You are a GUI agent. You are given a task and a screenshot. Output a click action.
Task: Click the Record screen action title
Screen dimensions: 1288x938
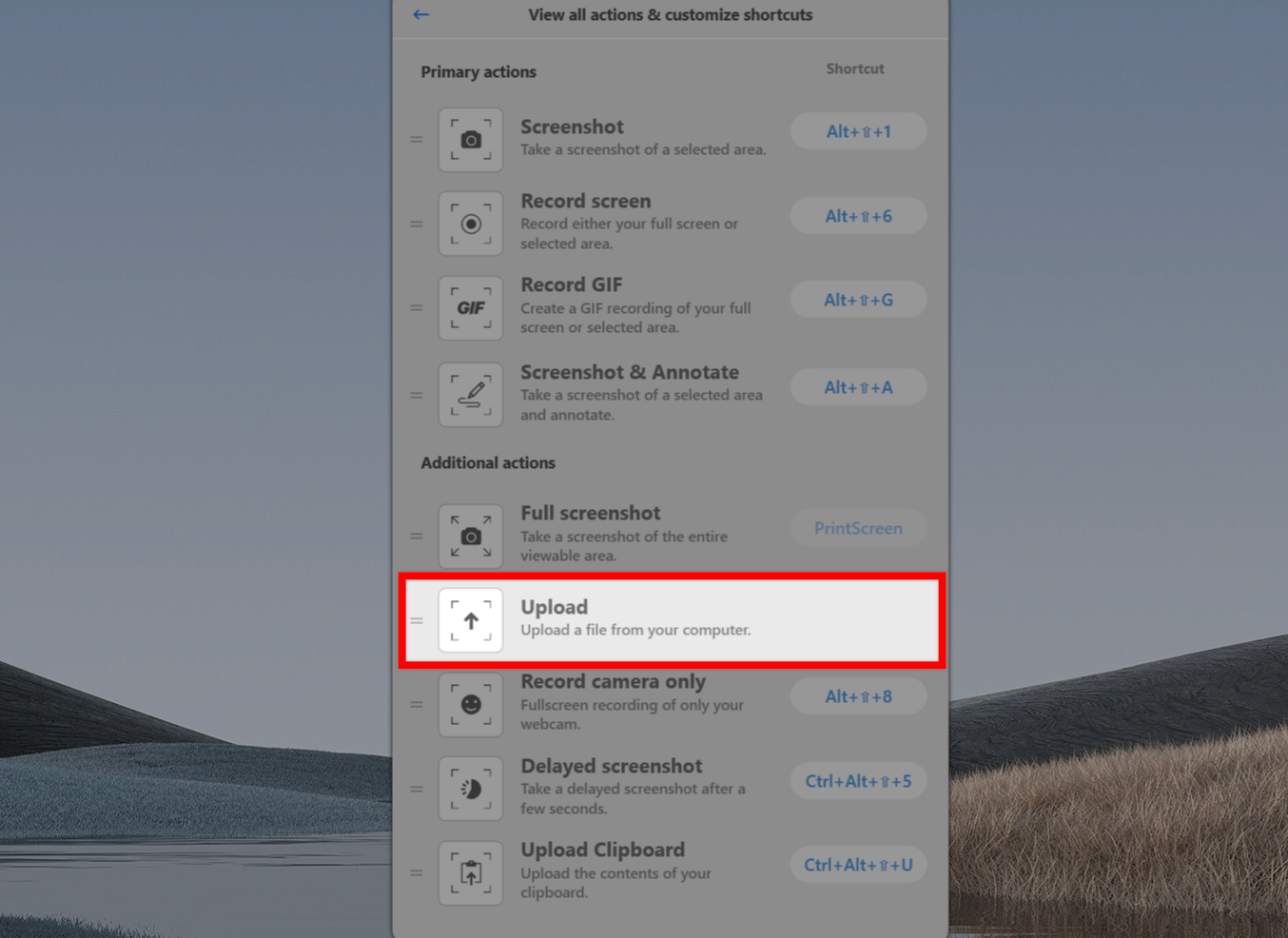pyautogui.click(x=586, y=201)
